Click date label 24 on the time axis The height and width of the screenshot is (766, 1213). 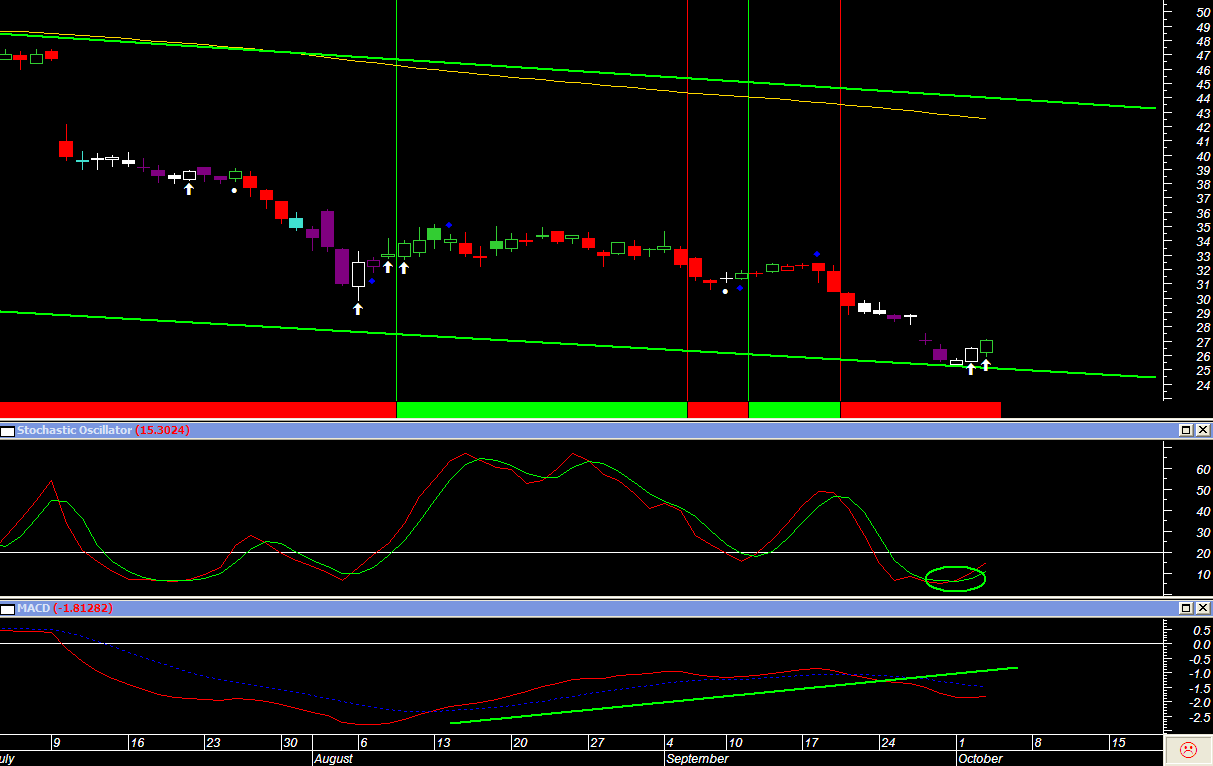(x=888, y=743)
